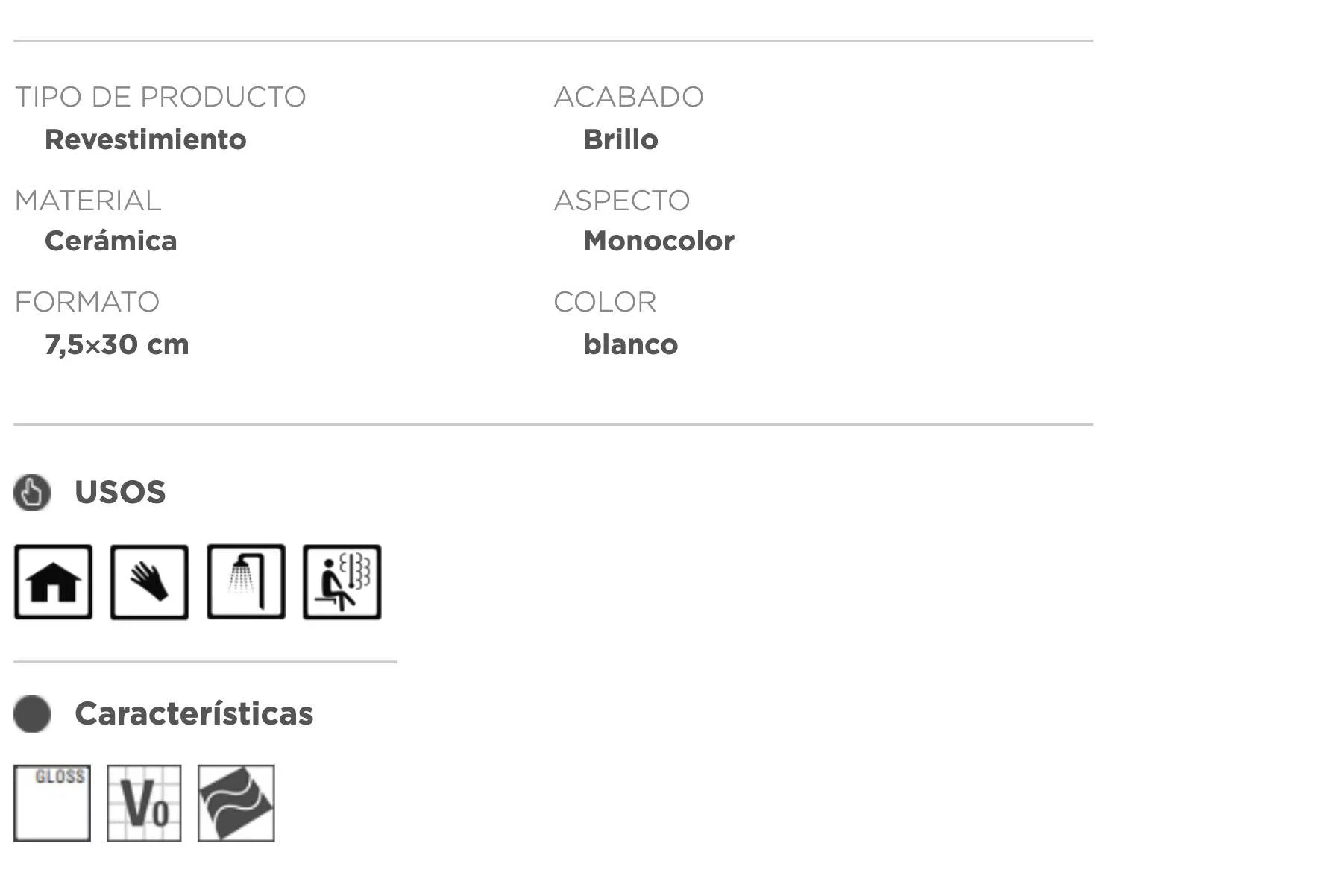Click the Características section heading
This screenshot has width=1320, height=896.
tap(194, 714)
